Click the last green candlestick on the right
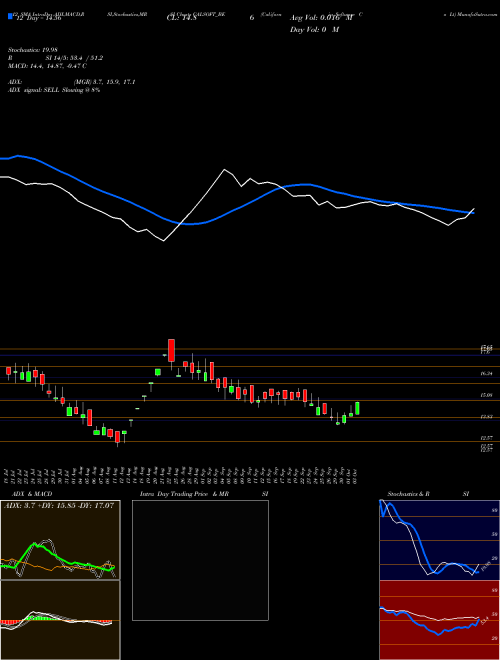Image resolution: width=500 pixels, height=660 pixels. pos(357,408)
